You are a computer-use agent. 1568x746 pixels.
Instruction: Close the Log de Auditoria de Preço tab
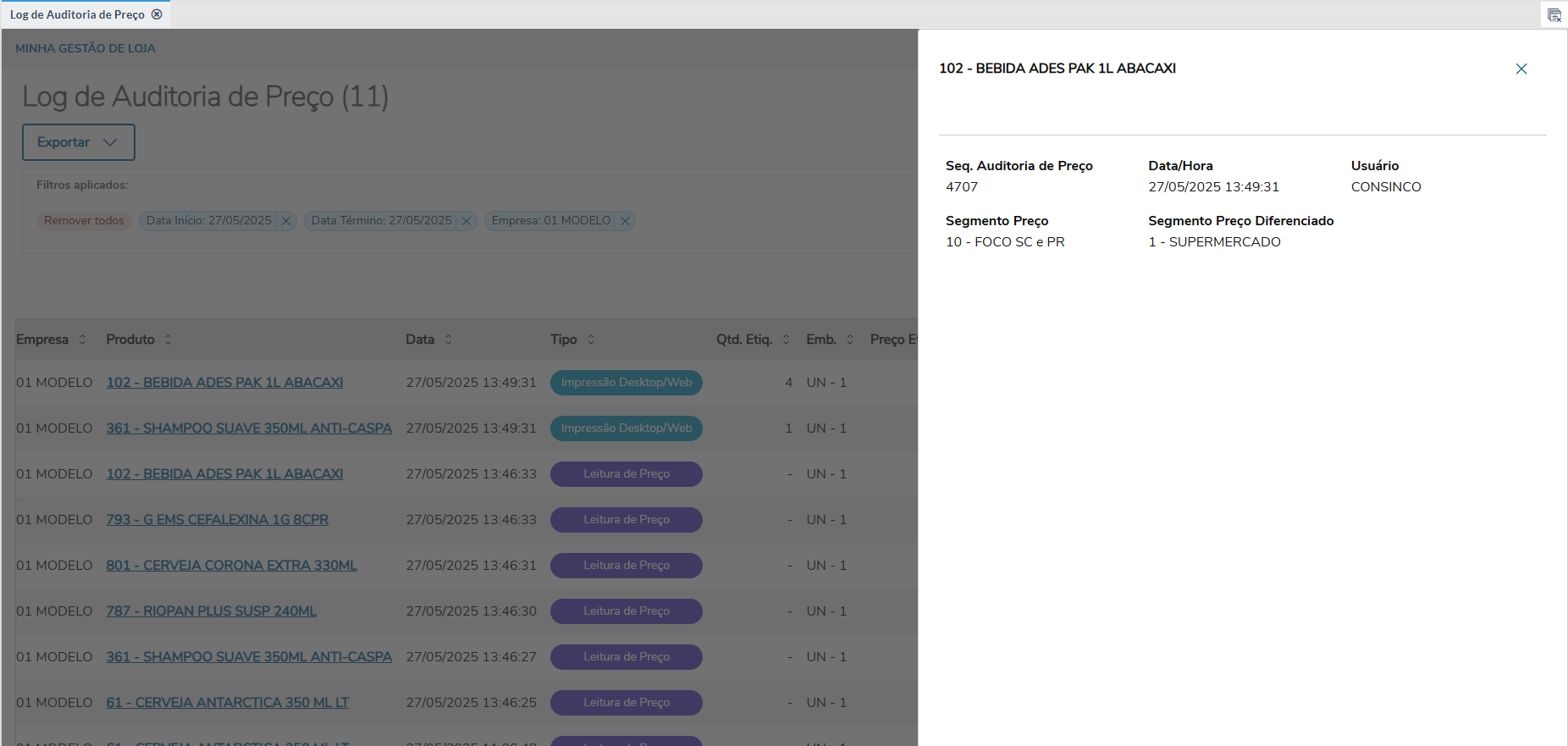[x=157, y=14]
